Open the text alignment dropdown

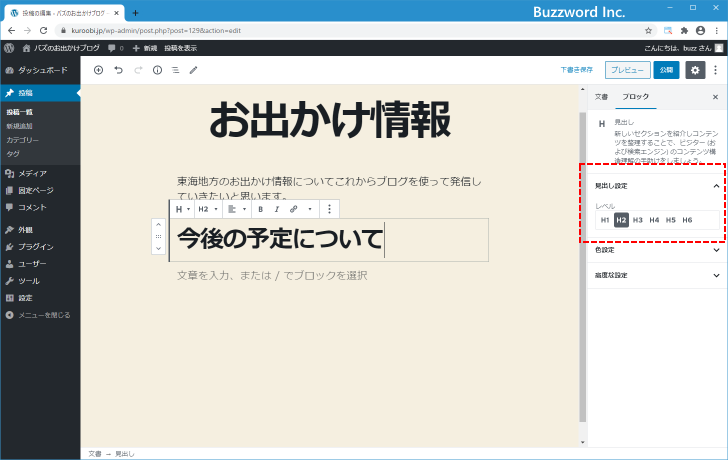point(237,209)
